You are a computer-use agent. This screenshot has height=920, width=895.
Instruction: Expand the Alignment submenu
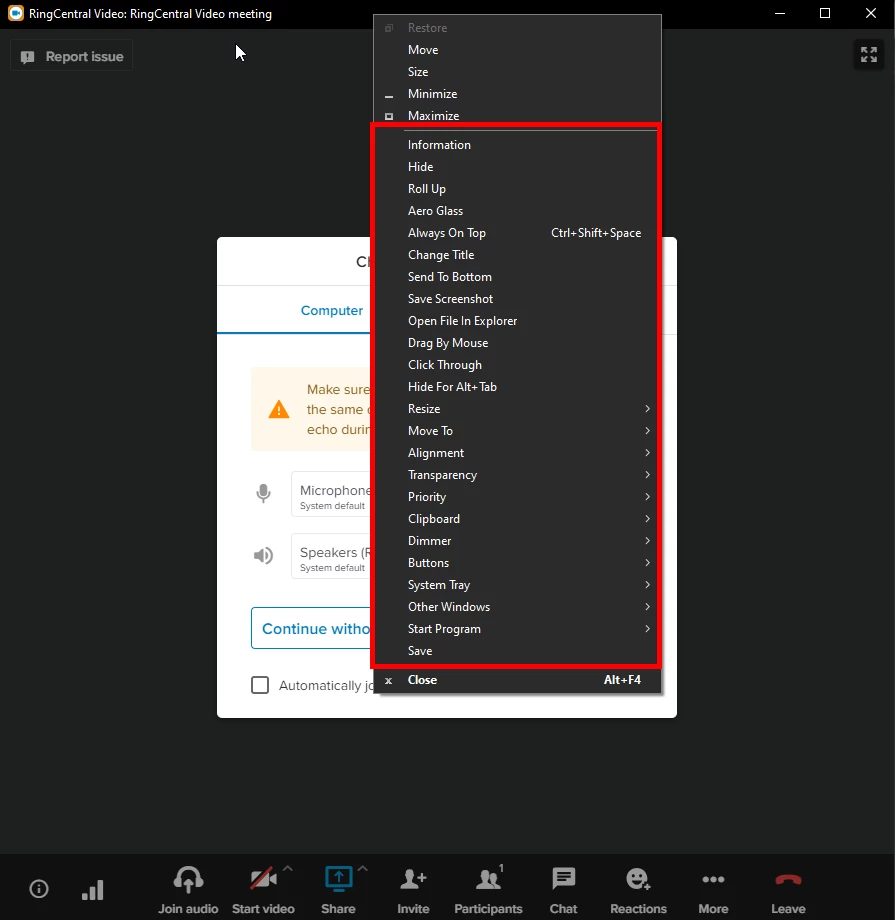tap(518, 452)
